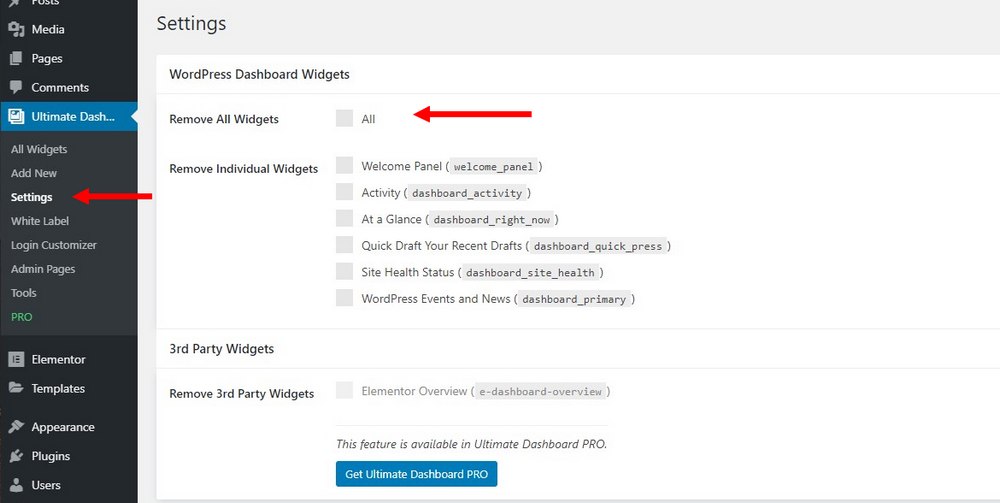
Task: Click the Appearance paintbrush icon
Action: tap(16, 427)
